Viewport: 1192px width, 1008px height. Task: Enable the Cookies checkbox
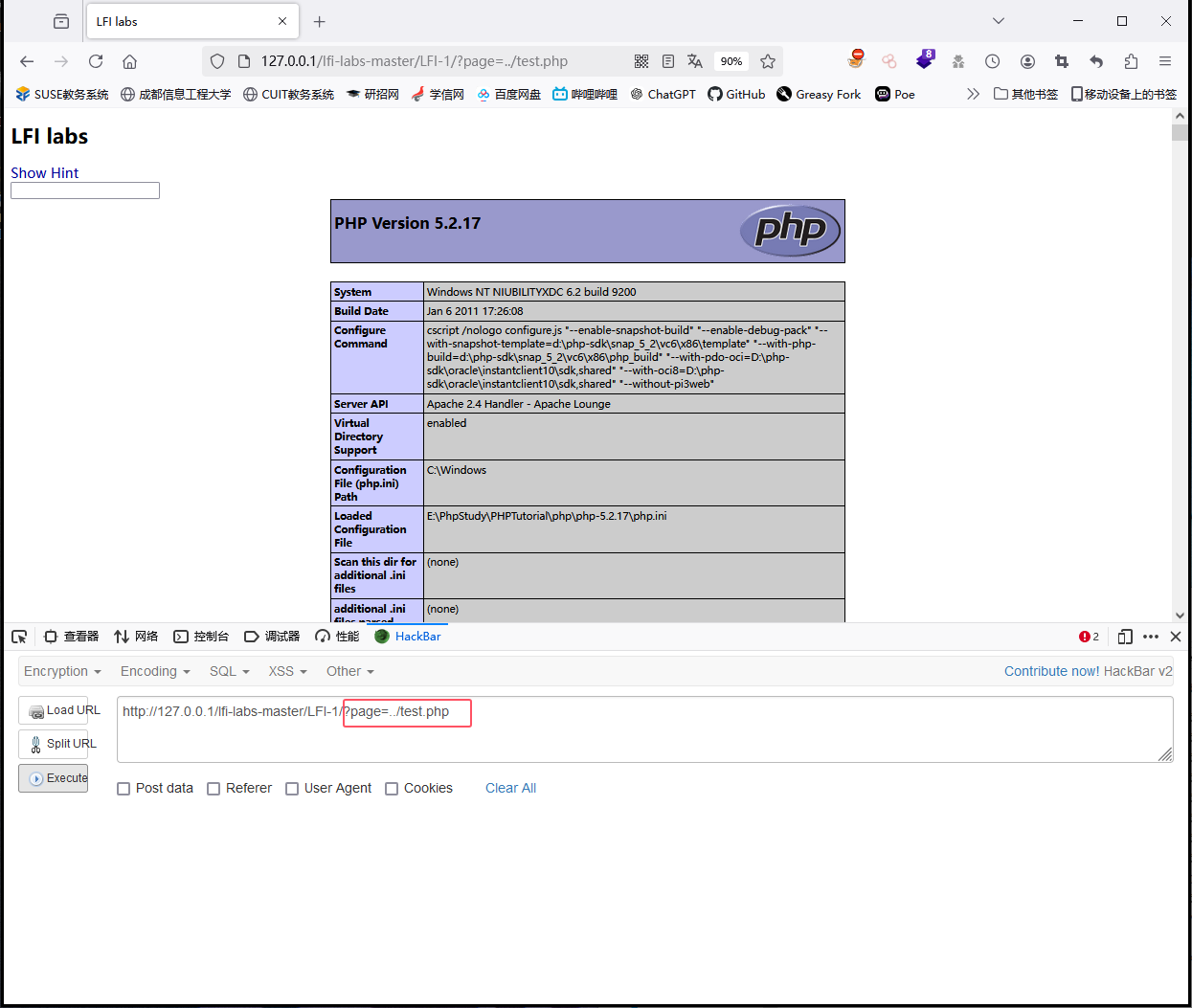click(x=392, y=788)
